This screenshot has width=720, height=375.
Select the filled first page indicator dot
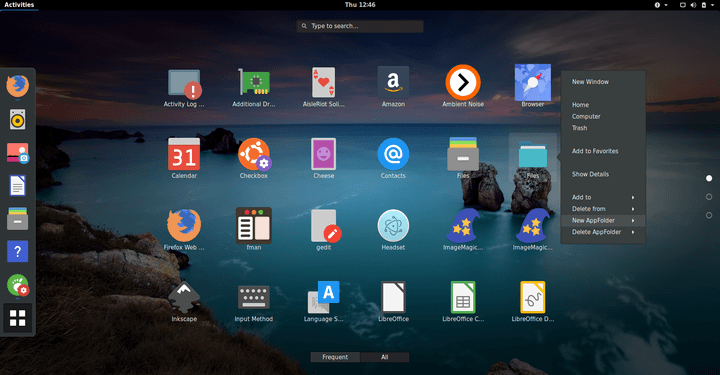[709, 178]
